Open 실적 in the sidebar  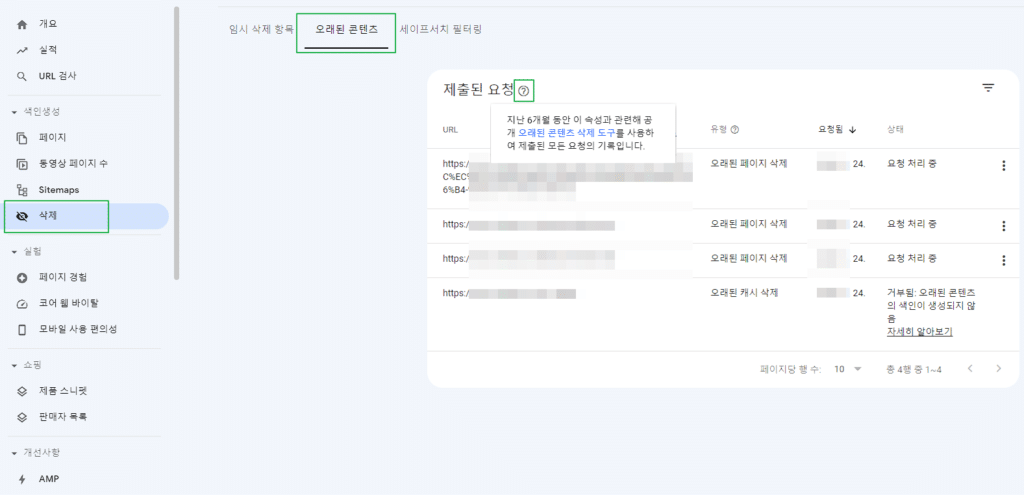click(48, 50)
